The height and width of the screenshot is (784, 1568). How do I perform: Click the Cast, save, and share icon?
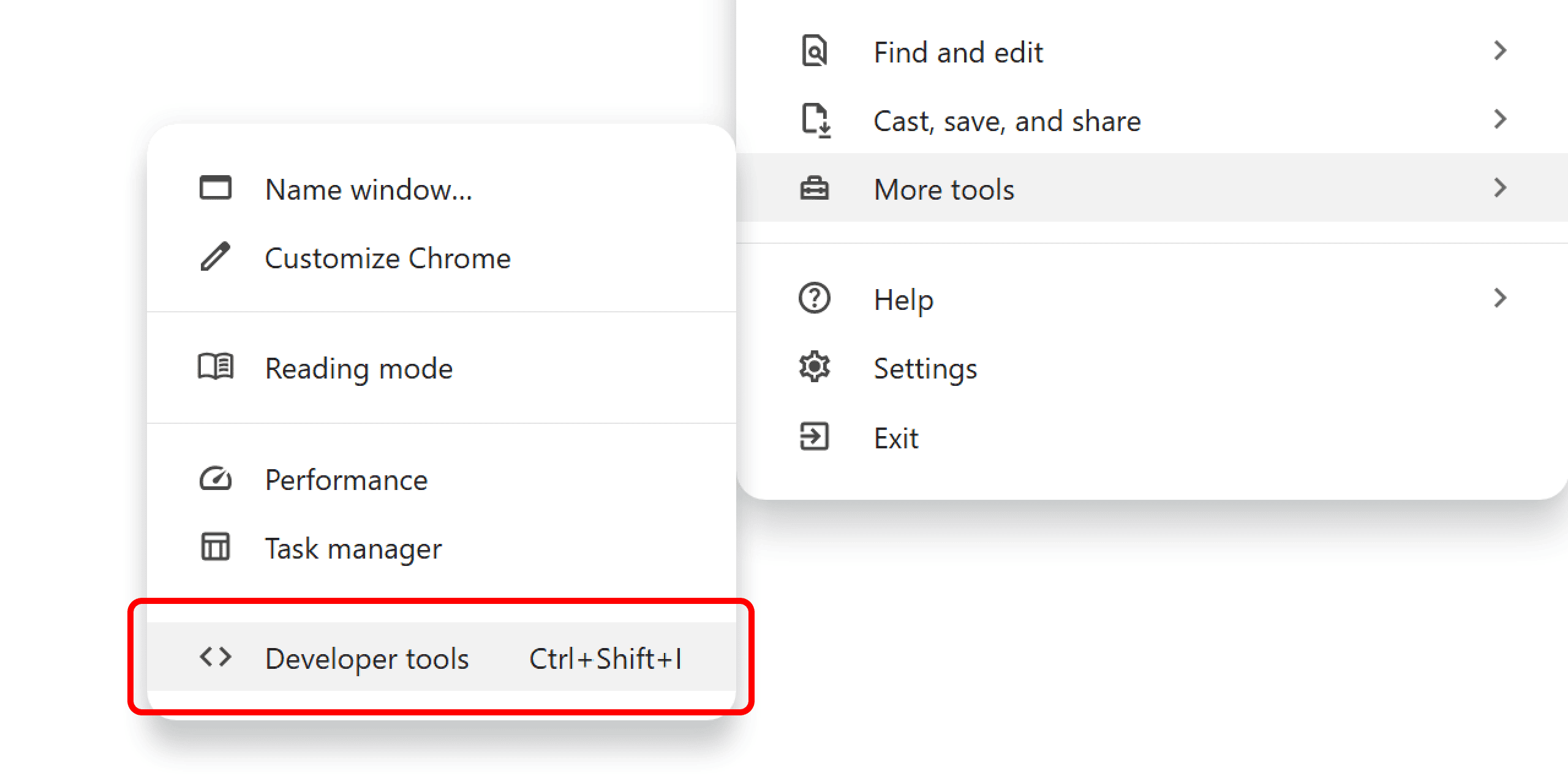816,120
